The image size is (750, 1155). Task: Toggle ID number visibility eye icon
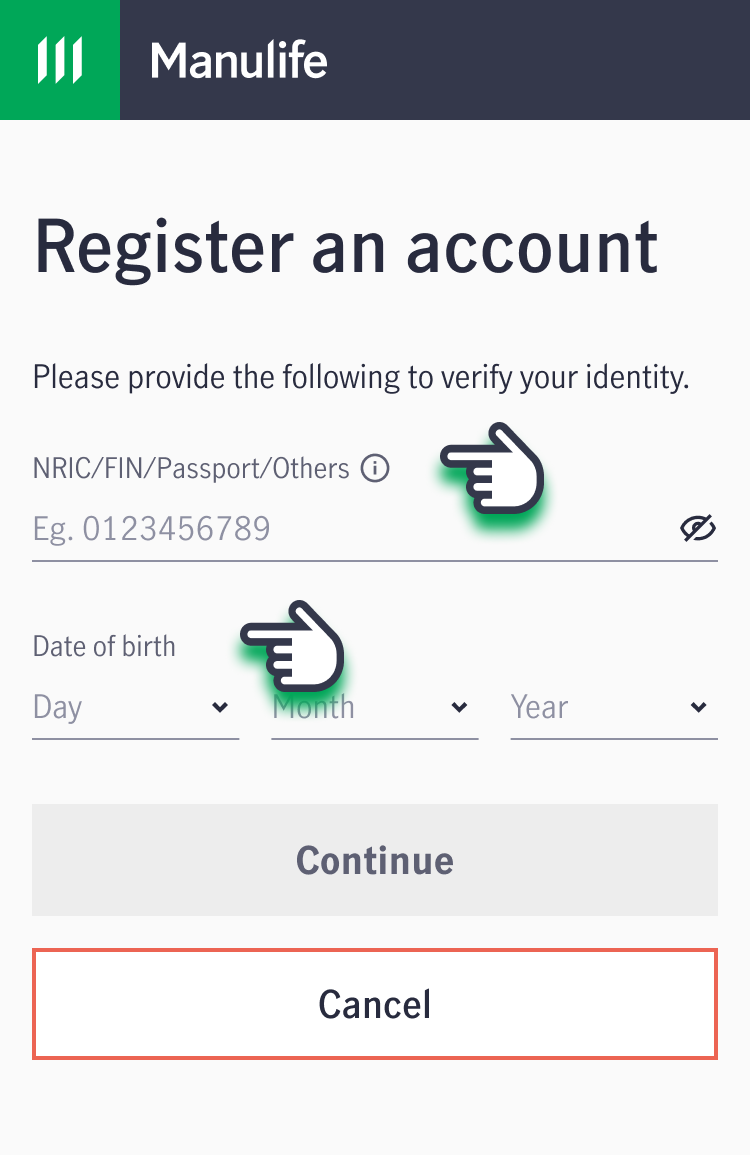(x=698, y=528)
